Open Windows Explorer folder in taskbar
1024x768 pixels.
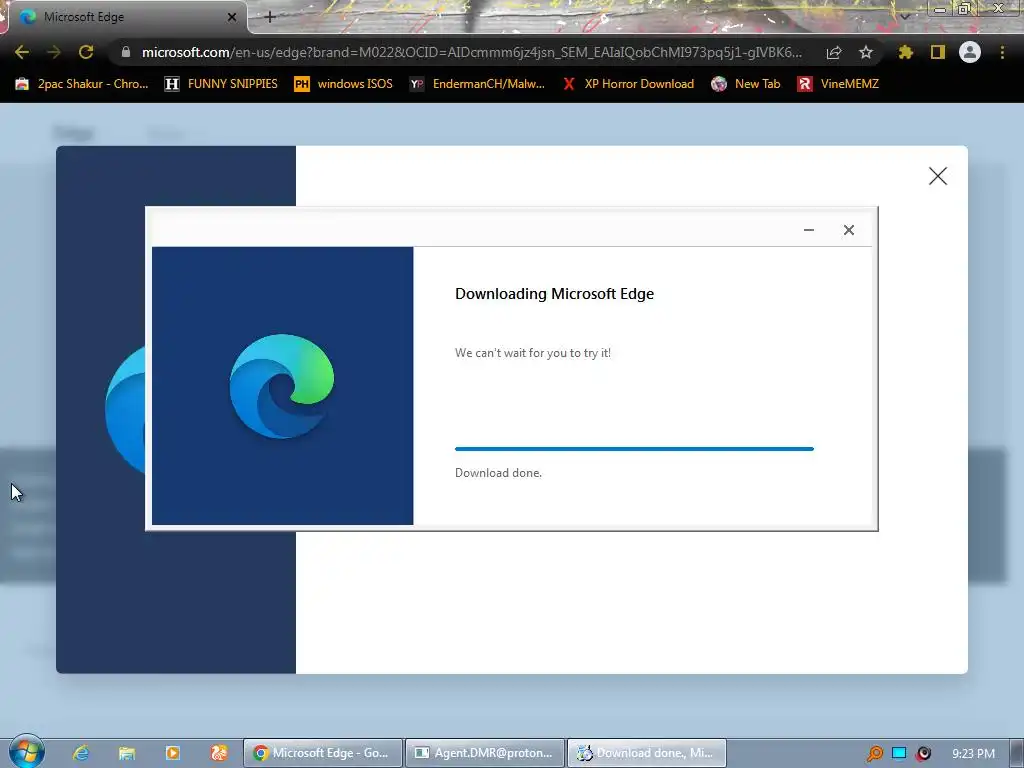tap(127, 753)
